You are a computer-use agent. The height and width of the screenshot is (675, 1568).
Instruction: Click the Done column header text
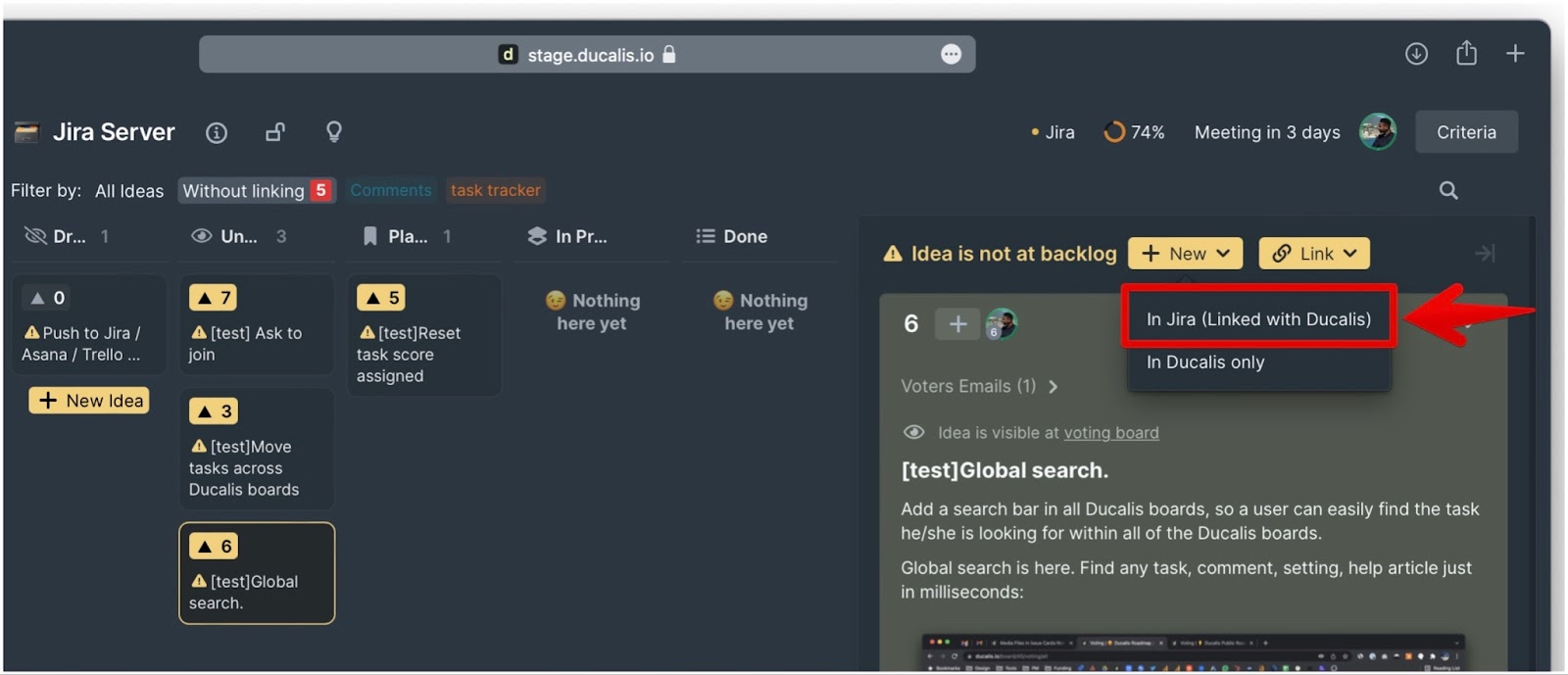pyautogui.click(x=745, y=236)
